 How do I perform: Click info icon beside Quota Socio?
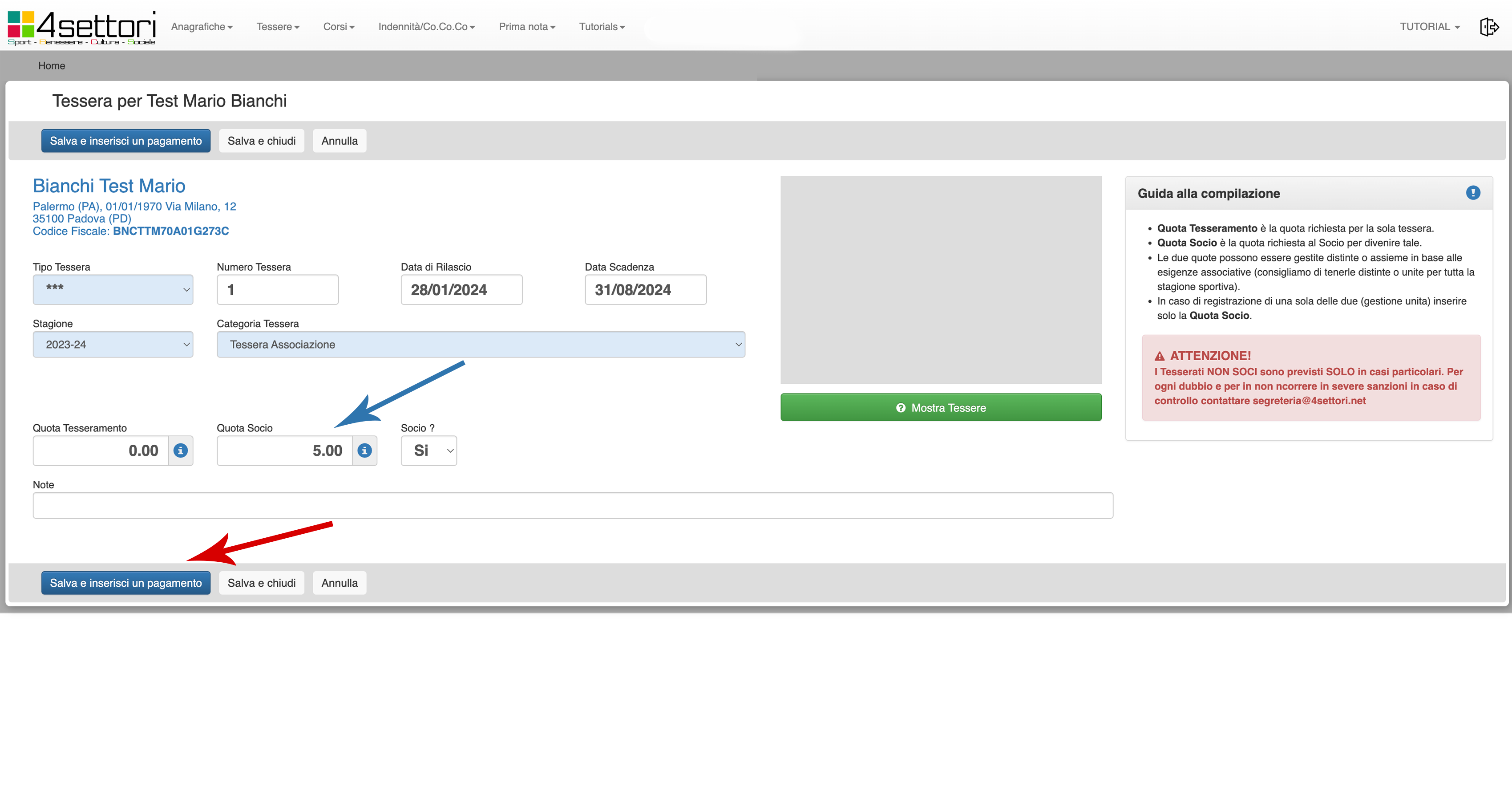pyautogui.click(x=364, y=451)
